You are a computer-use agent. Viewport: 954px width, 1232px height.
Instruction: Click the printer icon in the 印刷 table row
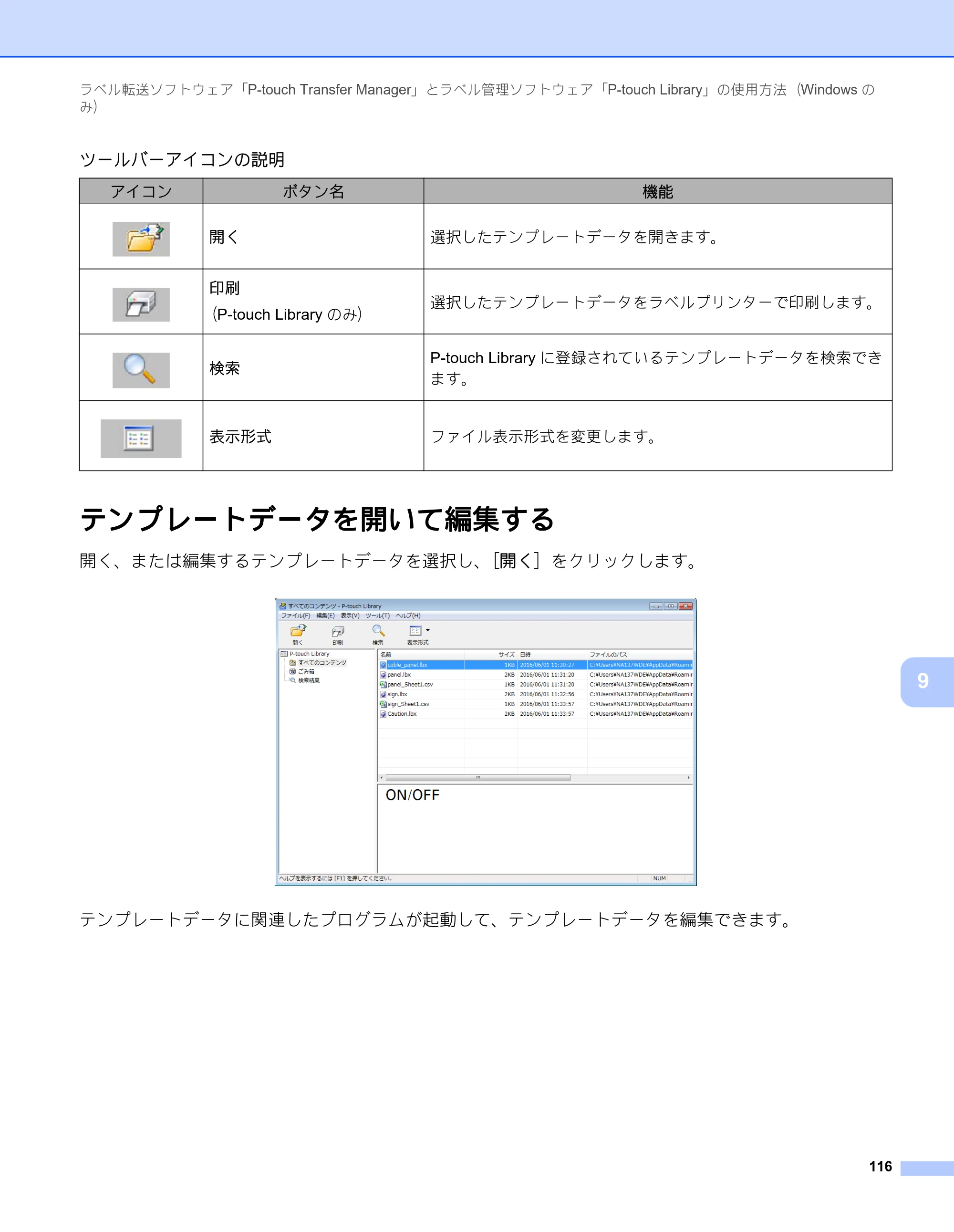point(140,304)
